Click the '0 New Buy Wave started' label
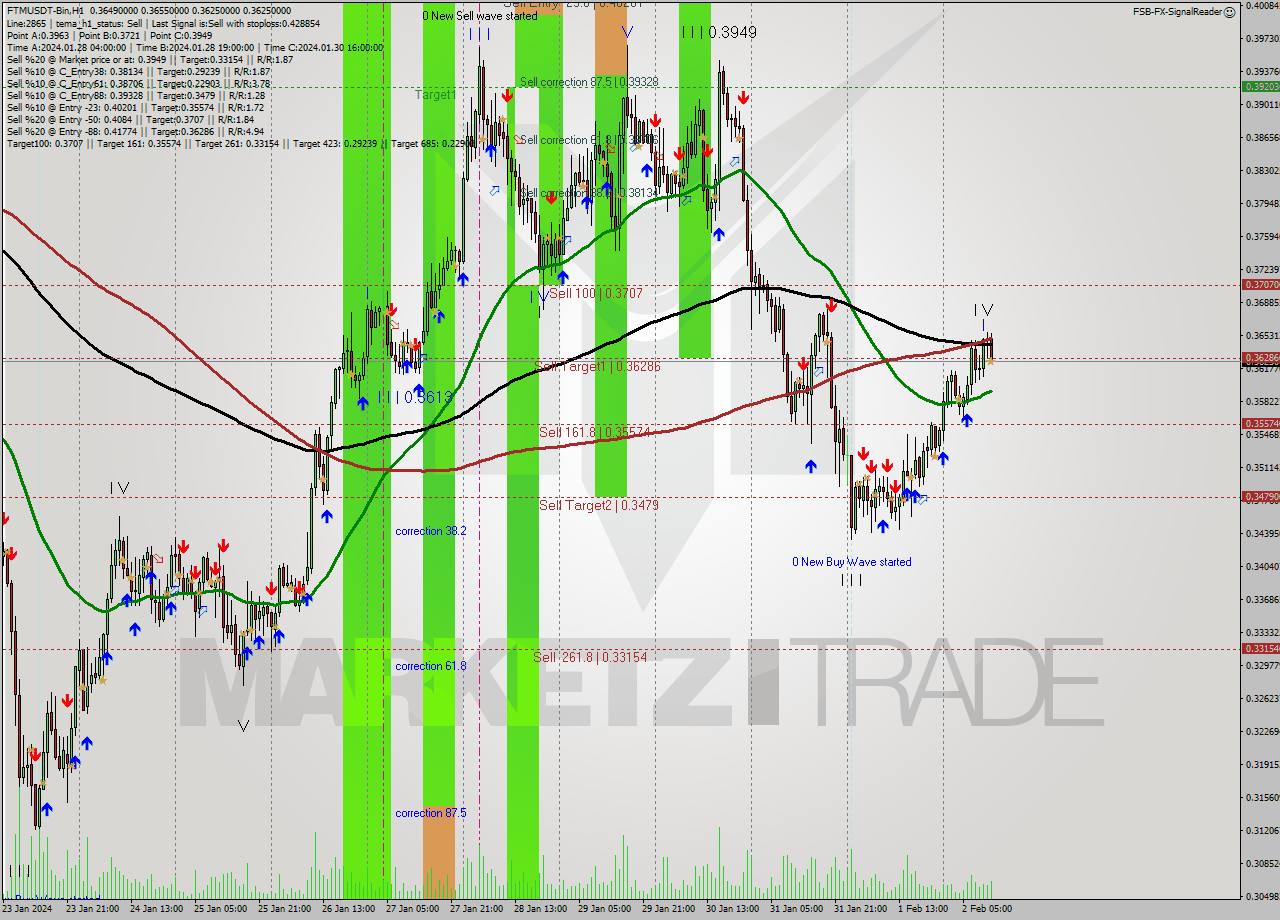The image size is (1280, 920). (852, 562)
